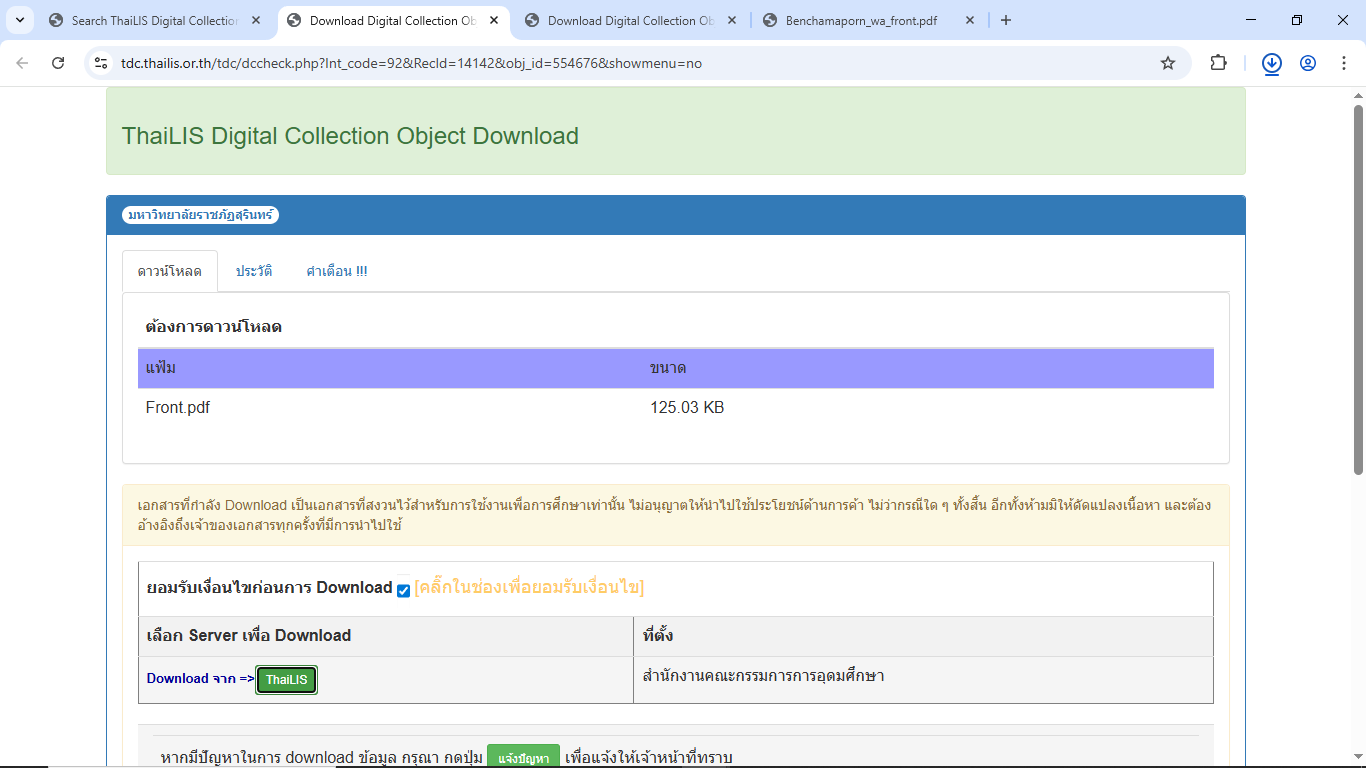1366x768 pixels.
Task: Show Chrome downloads icon
Action: point(1272,63)
